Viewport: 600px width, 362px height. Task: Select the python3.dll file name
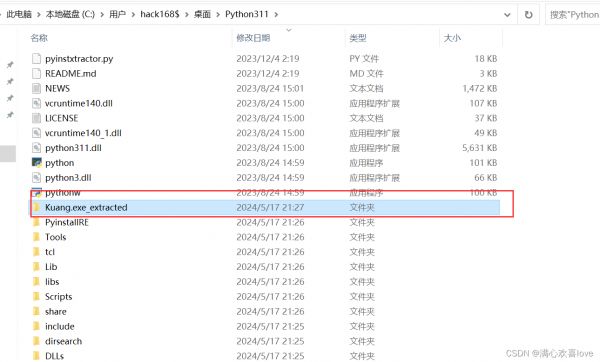68,178
